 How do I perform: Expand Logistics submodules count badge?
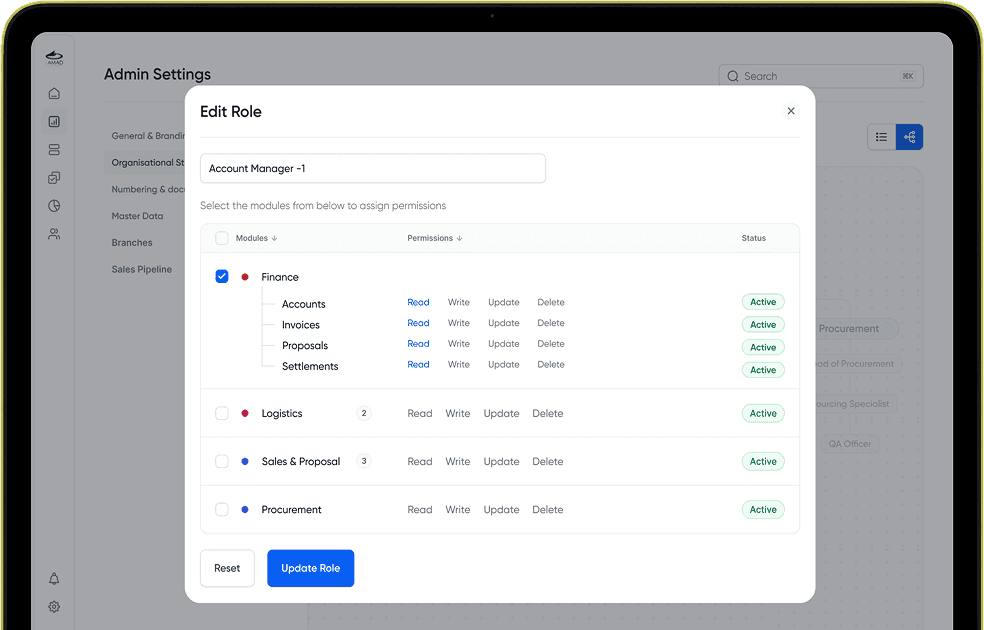[x=364, y=414]
